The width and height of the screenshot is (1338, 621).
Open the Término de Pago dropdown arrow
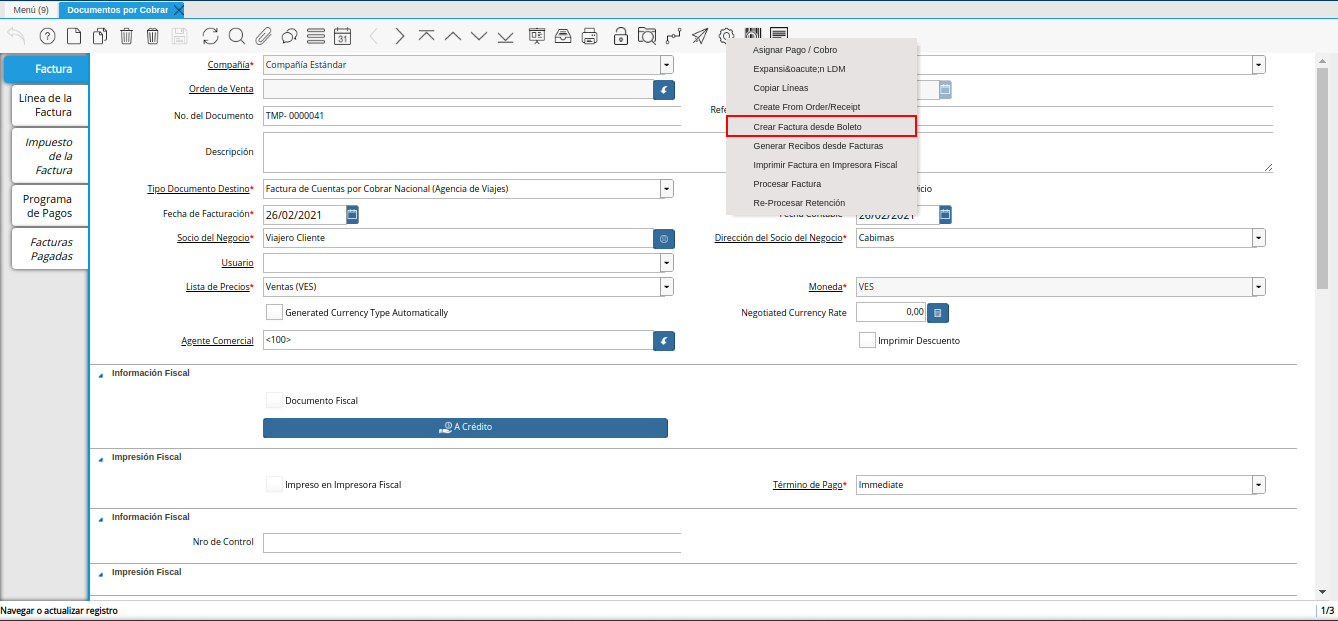(1258, 485)
